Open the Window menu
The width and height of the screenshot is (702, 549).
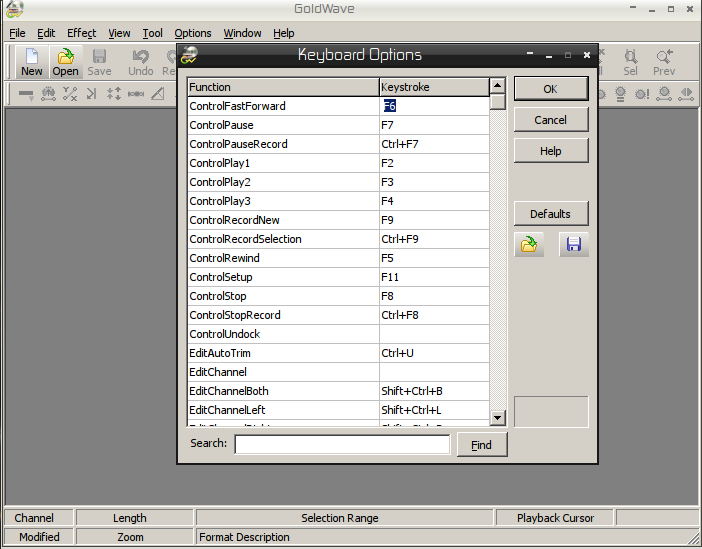point(242,33)
